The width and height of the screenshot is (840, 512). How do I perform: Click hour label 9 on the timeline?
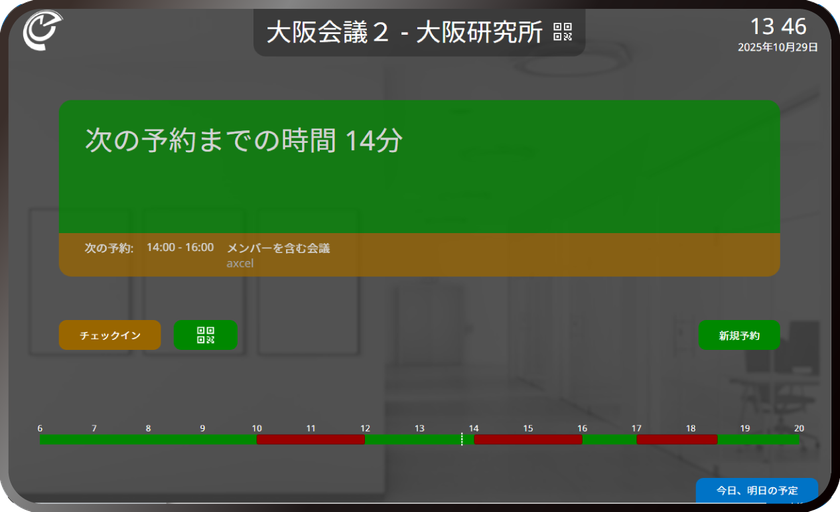pos(202,428)
